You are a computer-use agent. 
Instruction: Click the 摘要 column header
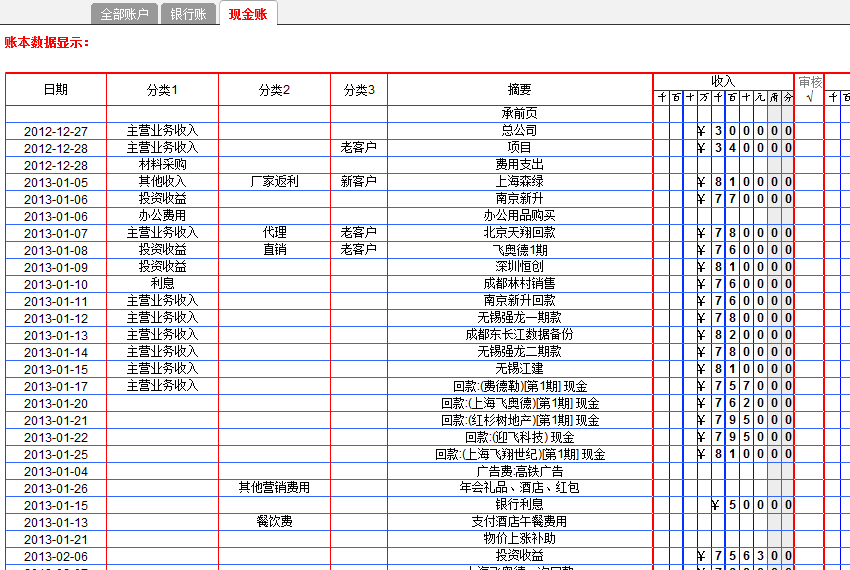(520, 89)
